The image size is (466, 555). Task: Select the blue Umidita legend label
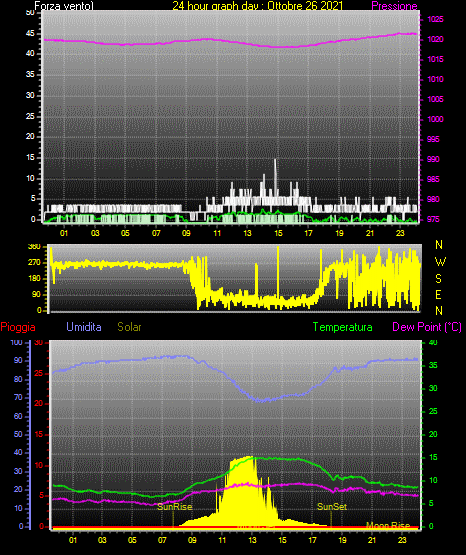tap(84, 327)
